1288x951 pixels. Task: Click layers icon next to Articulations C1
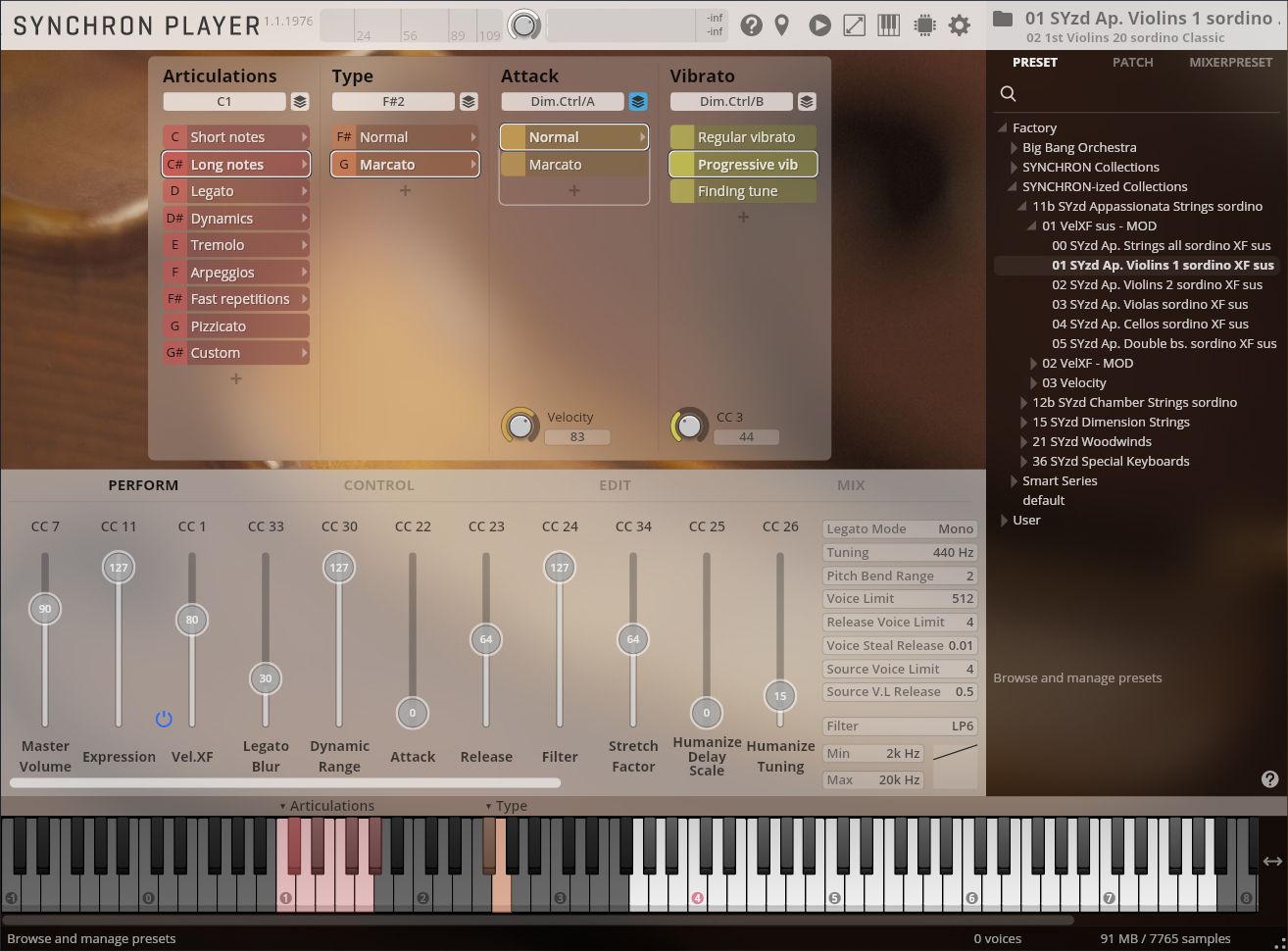coord(300,102)
